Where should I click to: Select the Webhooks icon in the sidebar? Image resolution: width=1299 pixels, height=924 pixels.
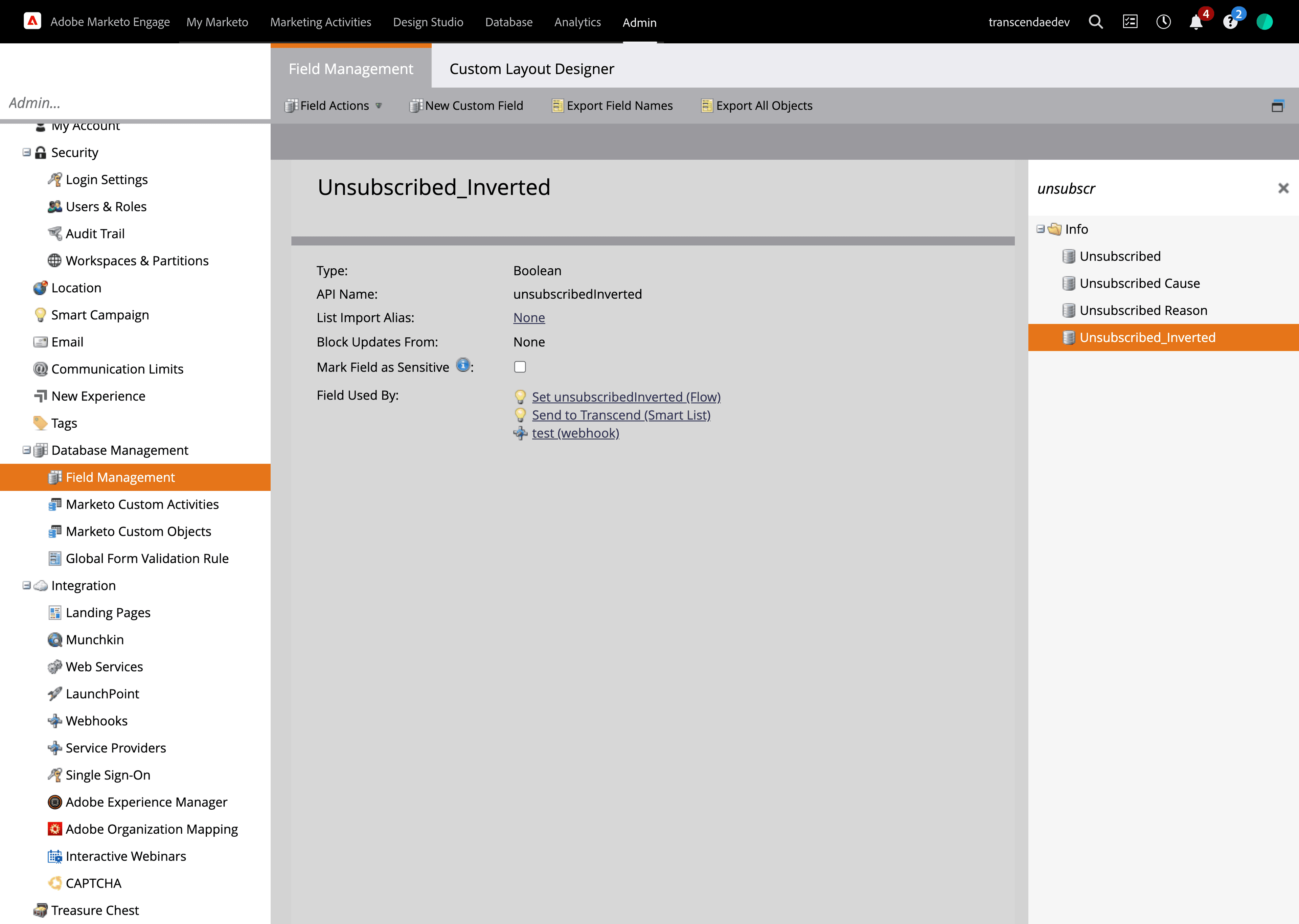point(54,720)
